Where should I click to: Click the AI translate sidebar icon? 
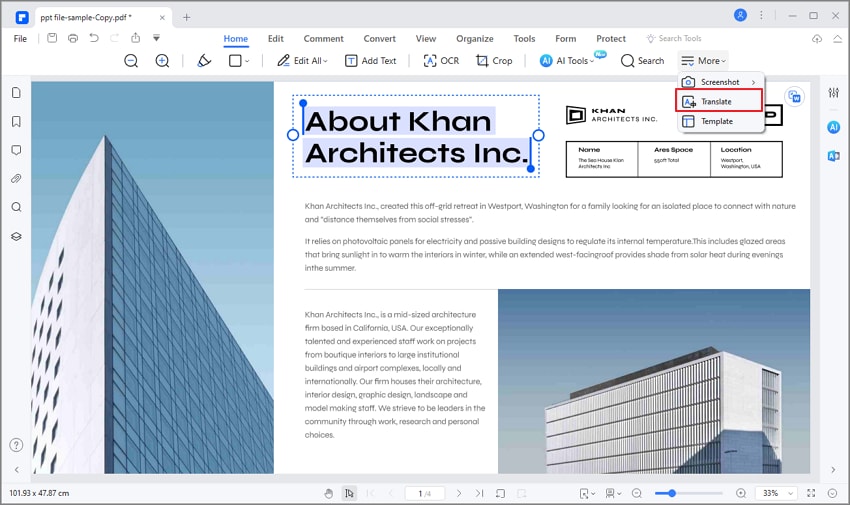[834, 156]
